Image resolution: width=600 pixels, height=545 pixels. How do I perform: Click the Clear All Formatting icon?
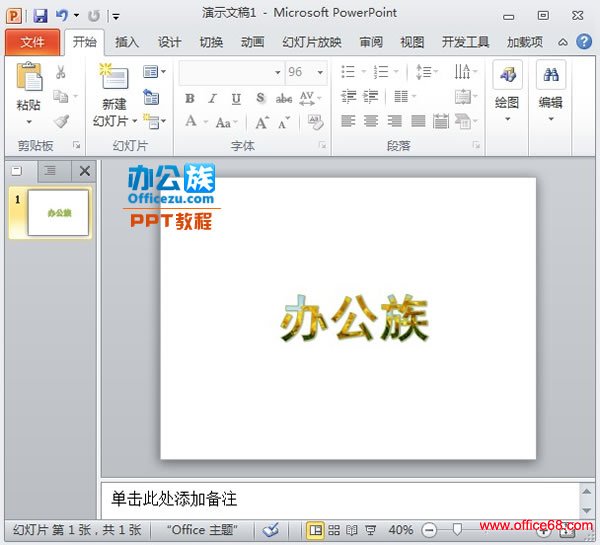click(315, 122)
